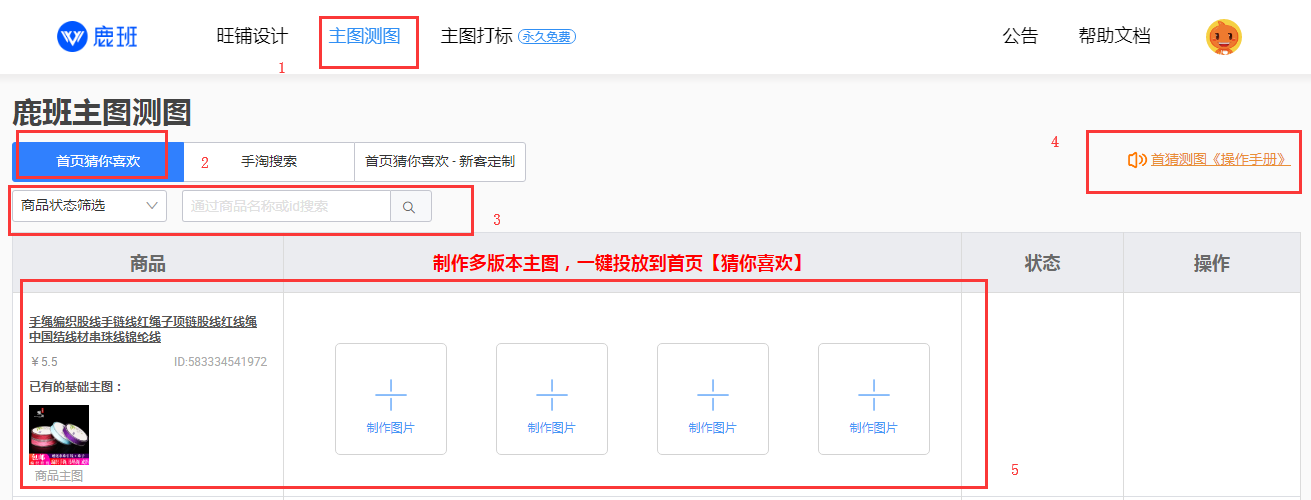Open 旺铺设计 in top navigation
Screen dimensions: 1311x500
252,37
